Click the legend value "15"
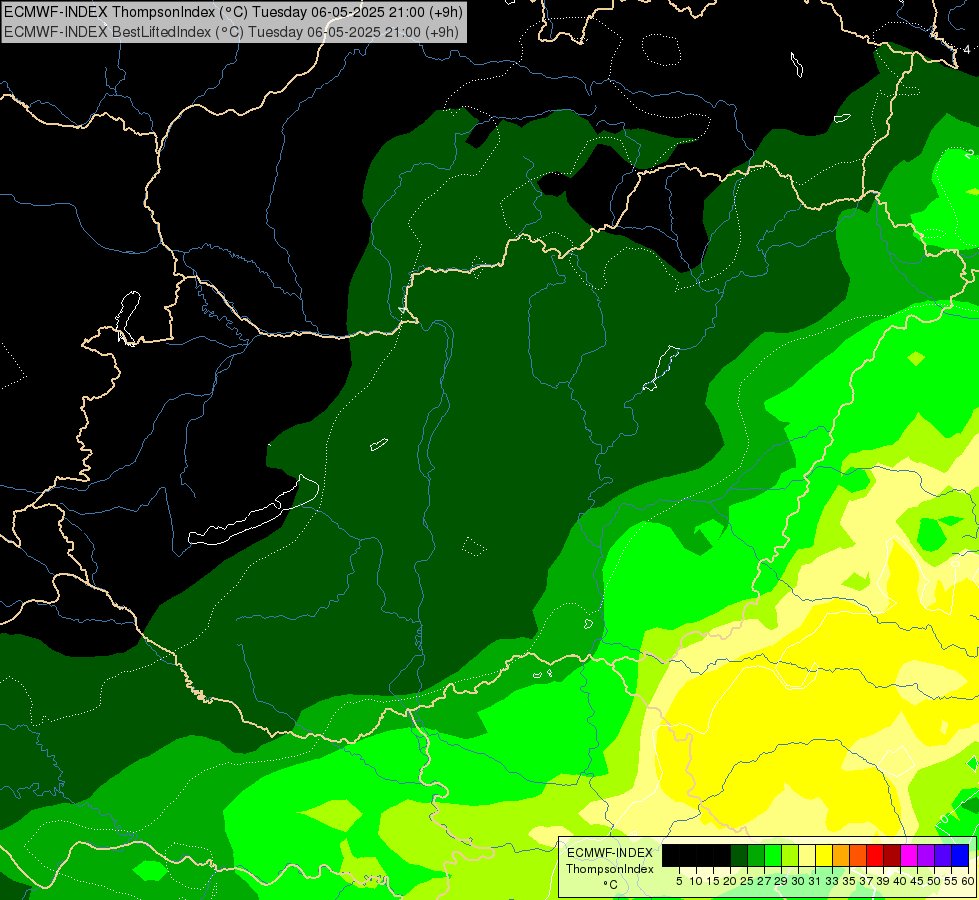The width and height of the screenshot is (979, 900). [713, 881]
